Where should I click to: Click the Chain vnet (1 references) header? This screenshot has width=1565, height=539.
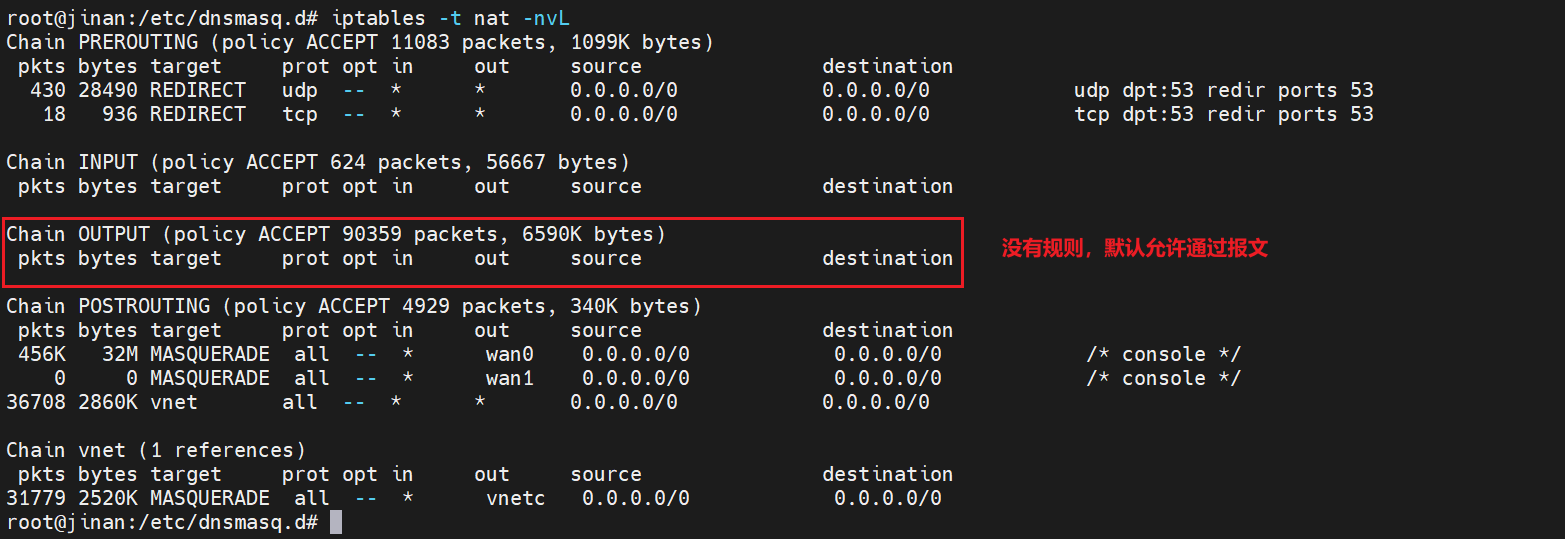click(x=156, y=450)
